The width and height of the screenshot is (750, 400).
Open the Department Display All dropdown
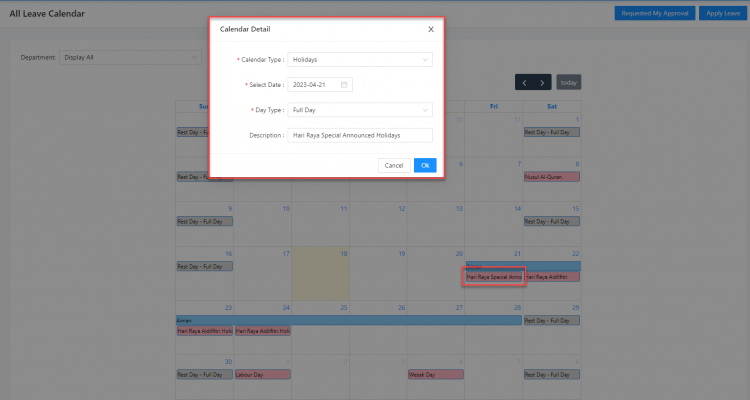pos(130,57)
